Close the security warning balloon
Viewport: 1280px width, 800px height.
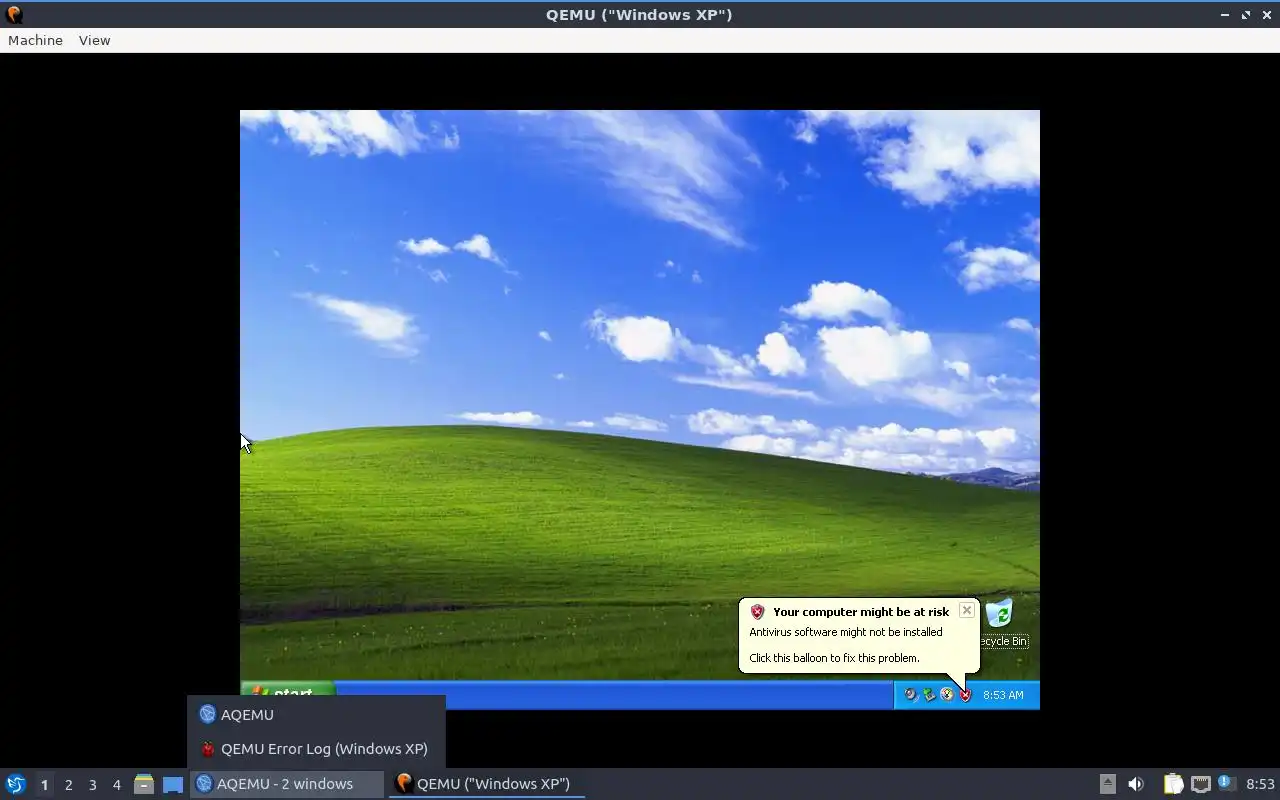966,610
